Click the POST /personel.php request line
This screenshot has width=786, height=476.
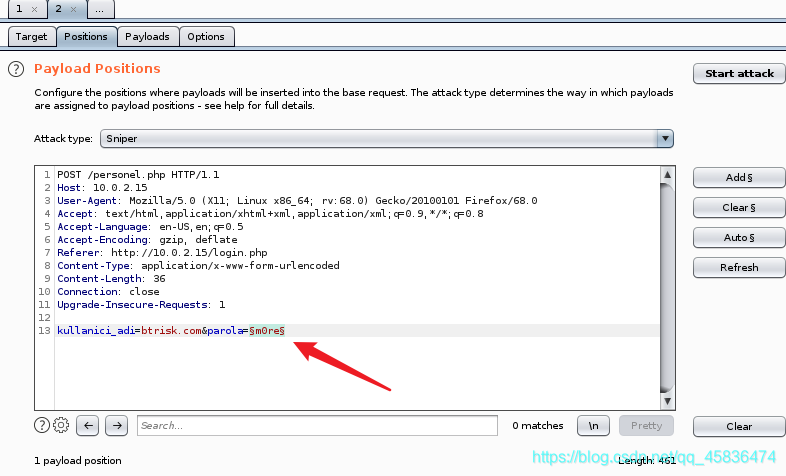pos(138,175)
